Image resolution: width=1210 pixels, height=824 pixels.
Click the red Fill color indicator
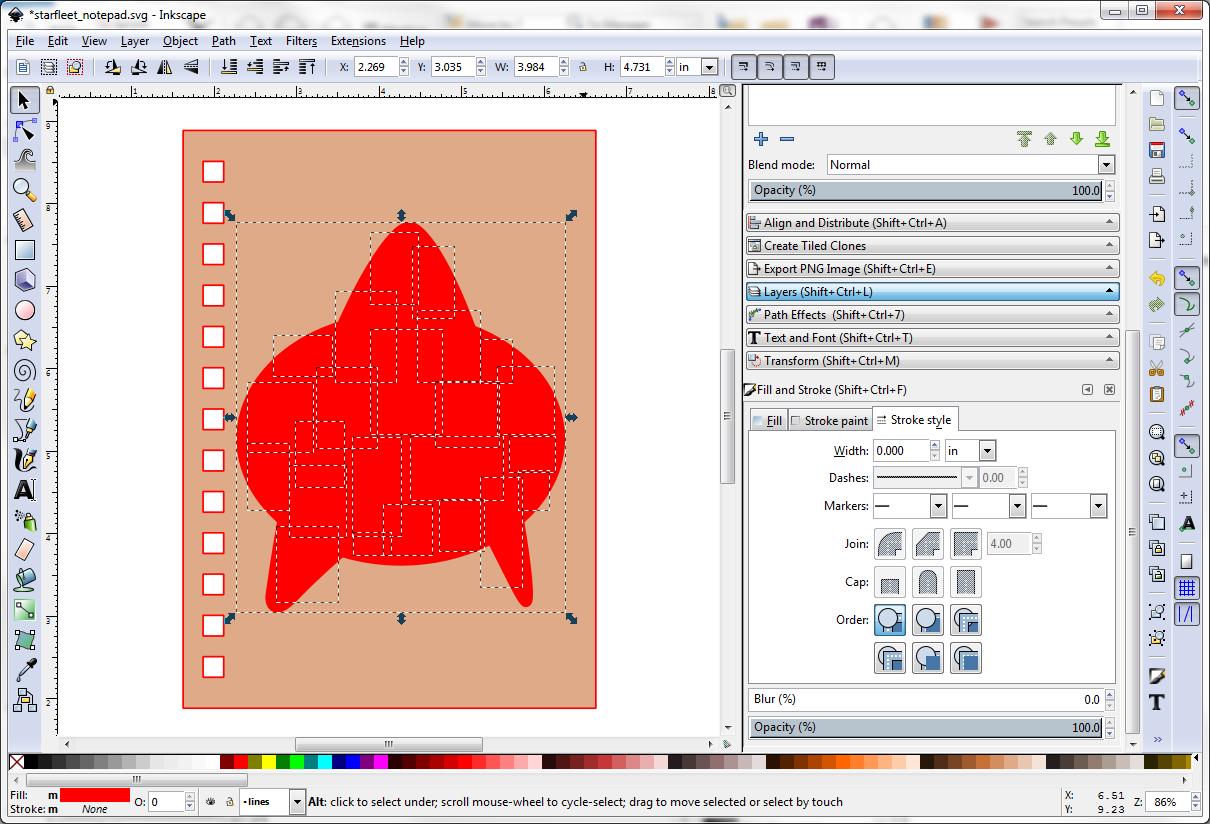pyautogui.click(x=95, y=795)
